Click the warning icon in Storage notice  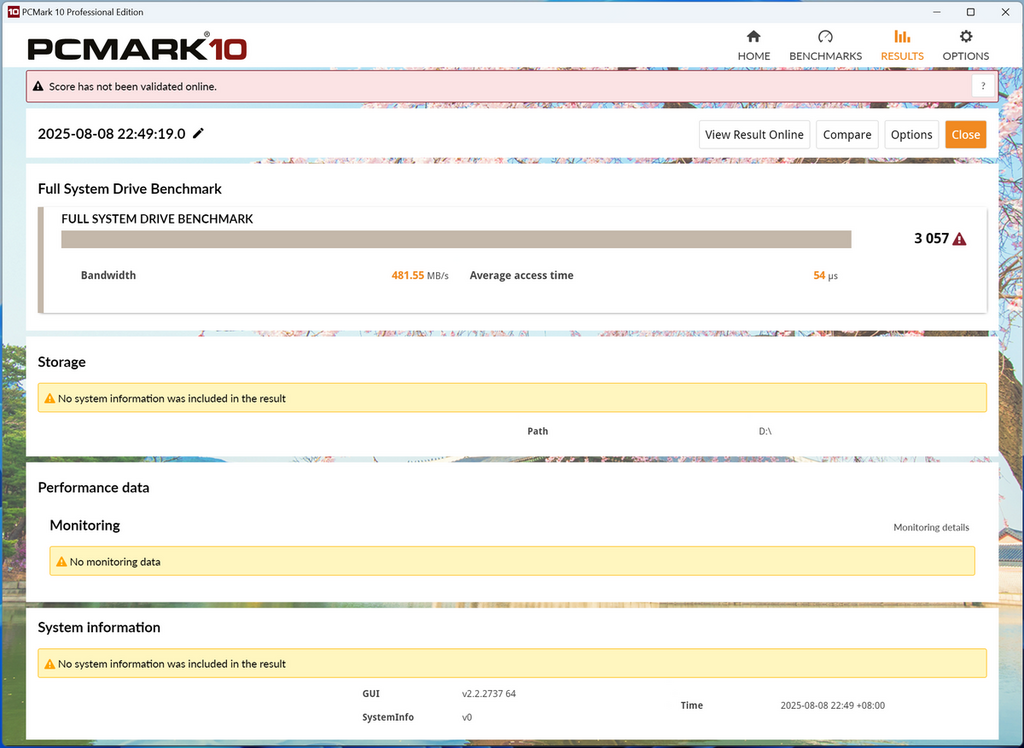50,398
